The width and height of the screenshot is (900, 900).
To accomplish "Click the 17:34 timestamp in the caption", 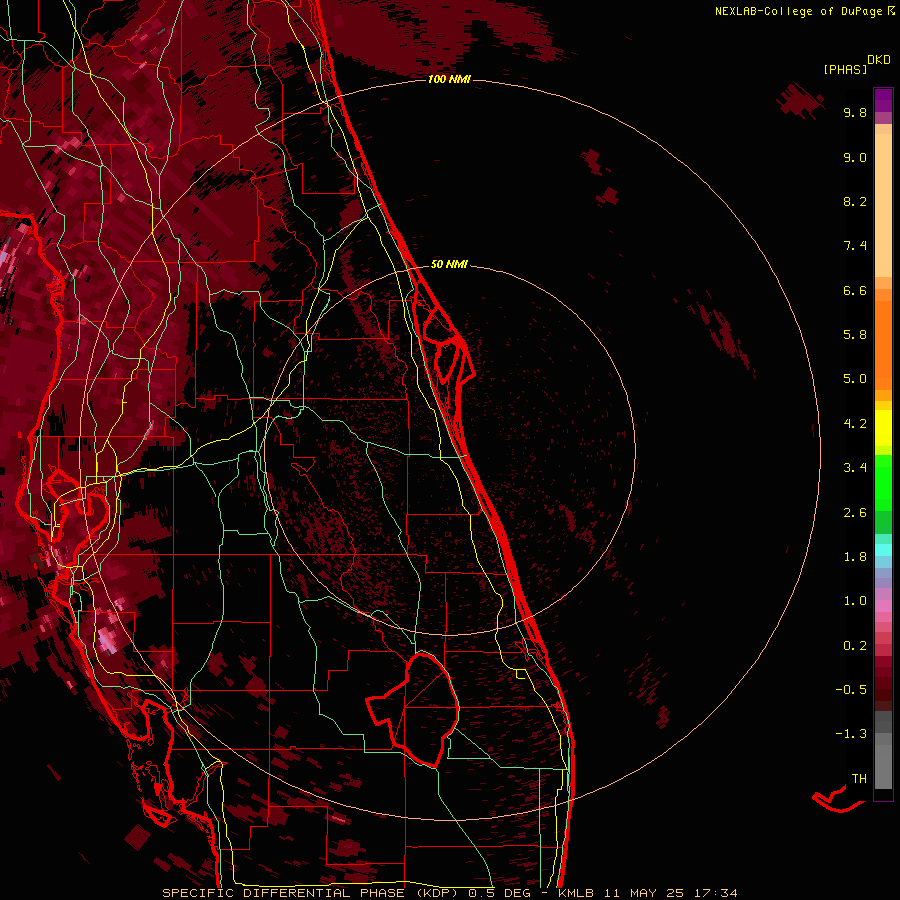I will click(717, 893).
